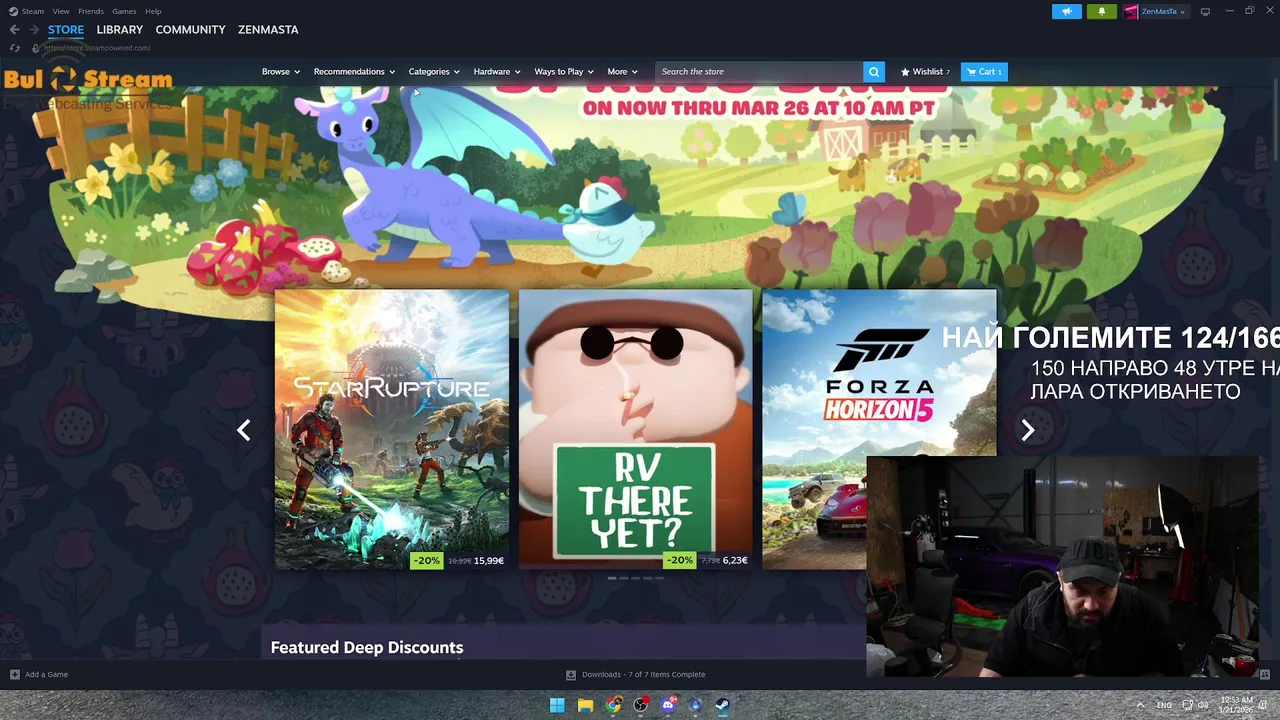Screen dimensions: 1280x720
Task: Click the RV There Yet? 6,23€ price
Action: tap(735, 561)
